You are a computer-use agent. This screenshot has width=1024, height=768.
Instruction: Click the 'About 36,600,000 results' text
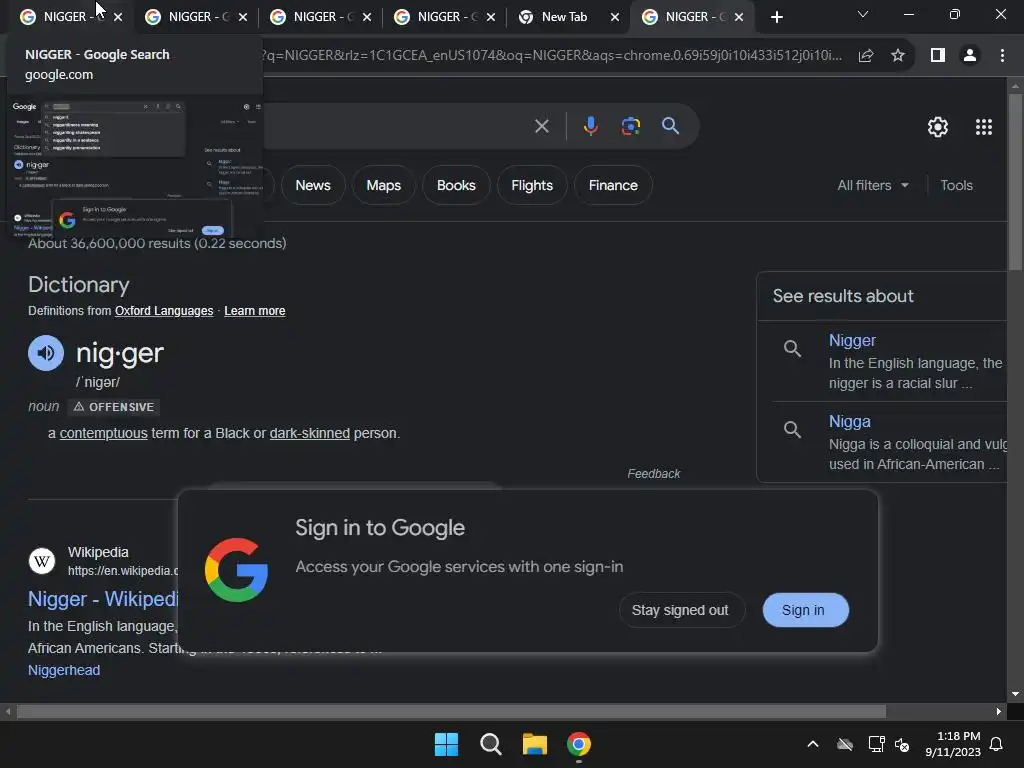pyautogui.click(x=157, y=243)
